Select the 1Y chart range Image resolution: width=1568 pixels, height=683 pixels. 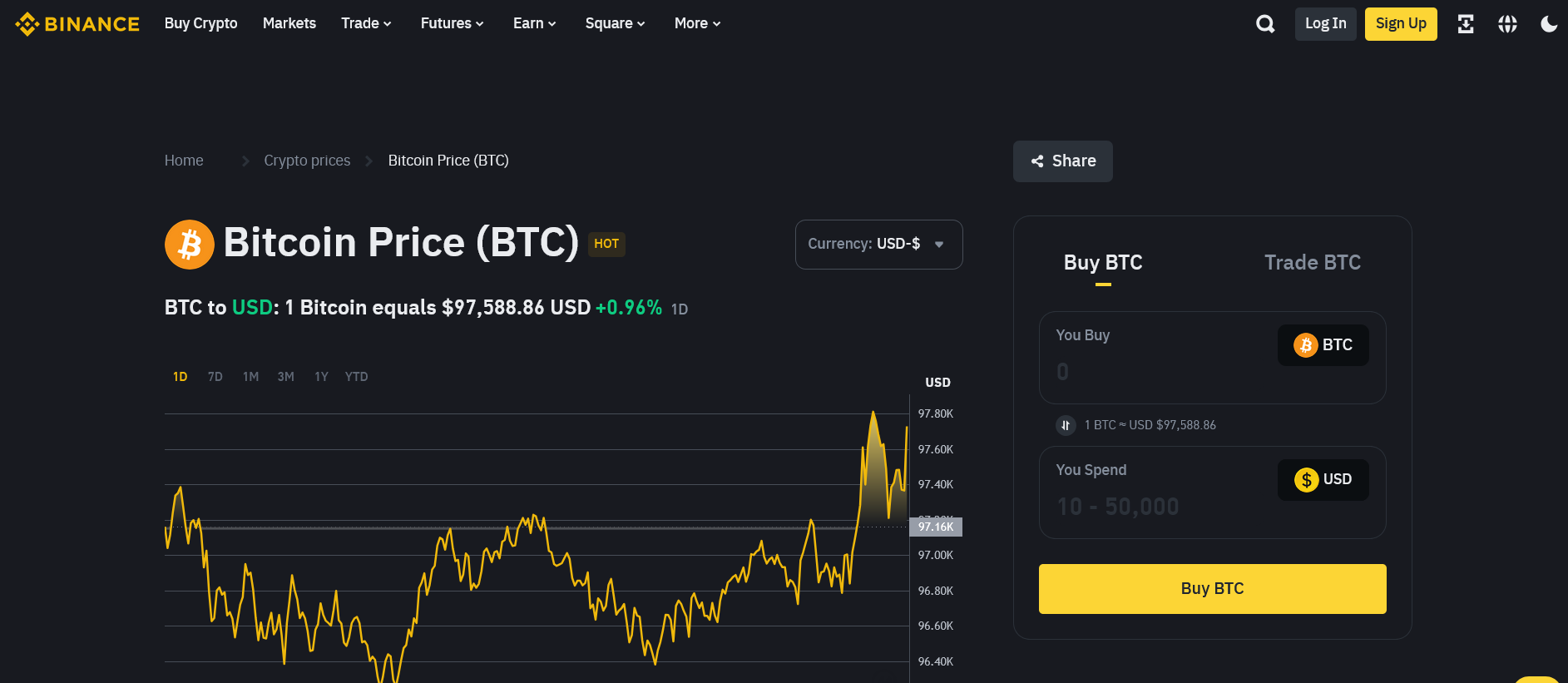click(x=321, y=377)
